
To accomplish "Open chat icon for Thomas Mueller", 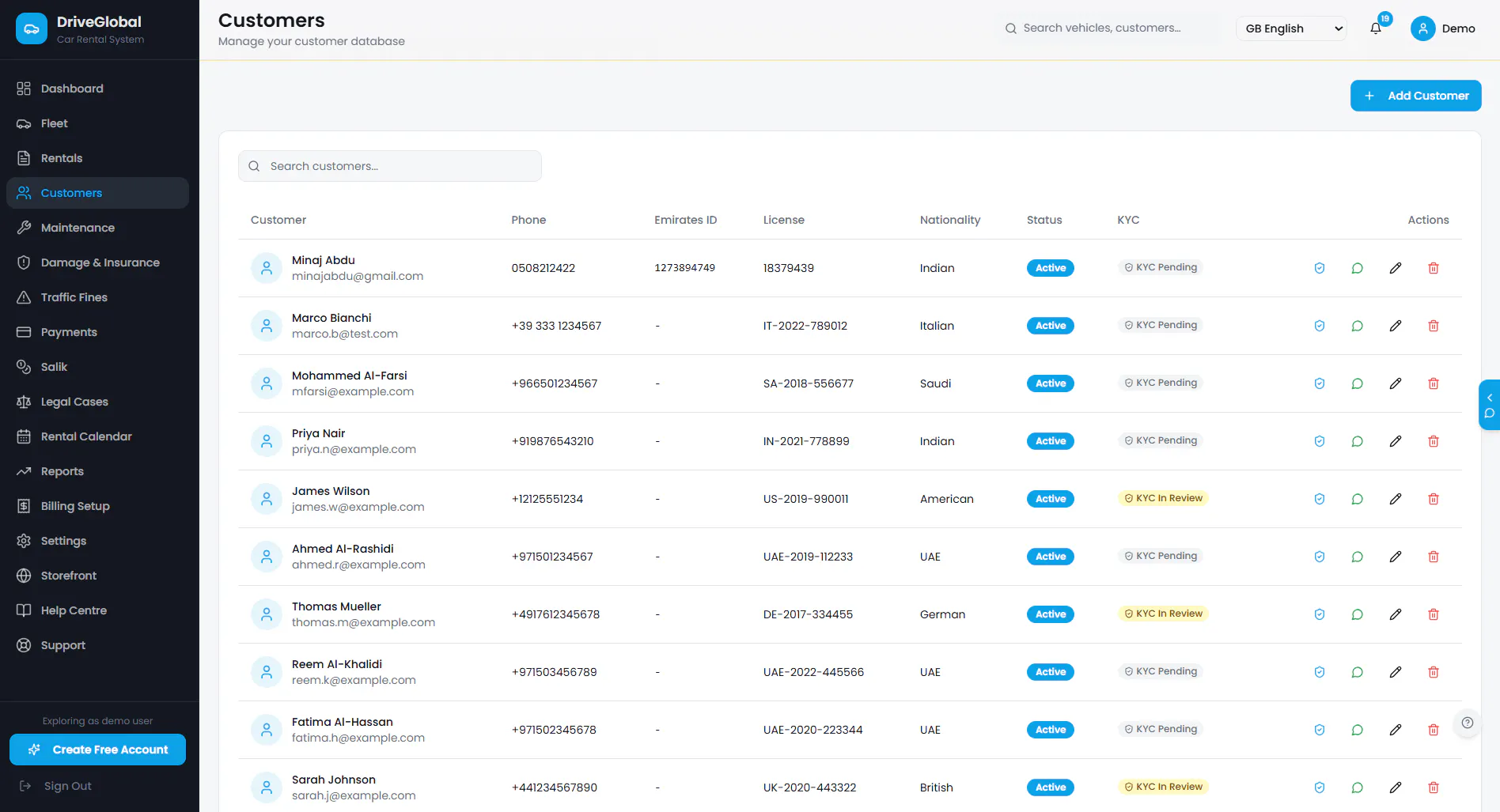I will (x=1357, y=614).
